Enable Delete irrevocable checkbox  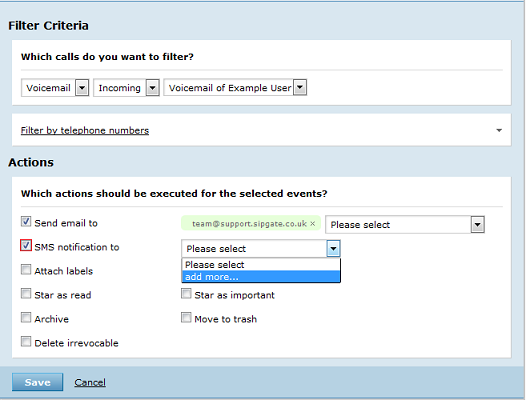(26, 342)
